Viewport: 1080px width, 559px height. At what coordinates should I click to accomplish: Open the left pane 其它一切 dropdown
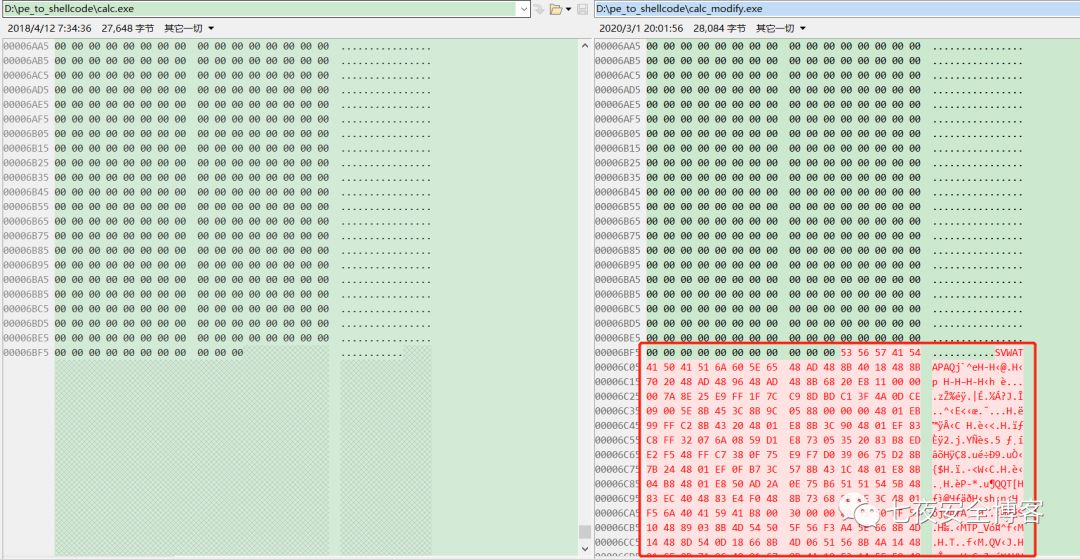coord(189,28)
